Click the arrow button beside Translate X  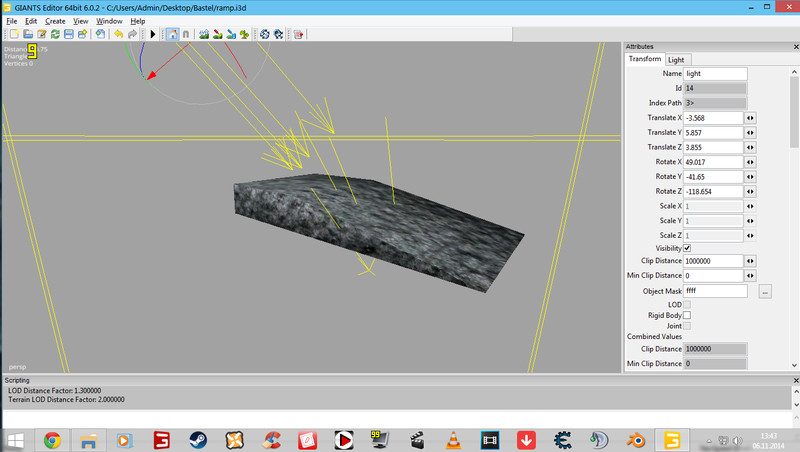750,118
